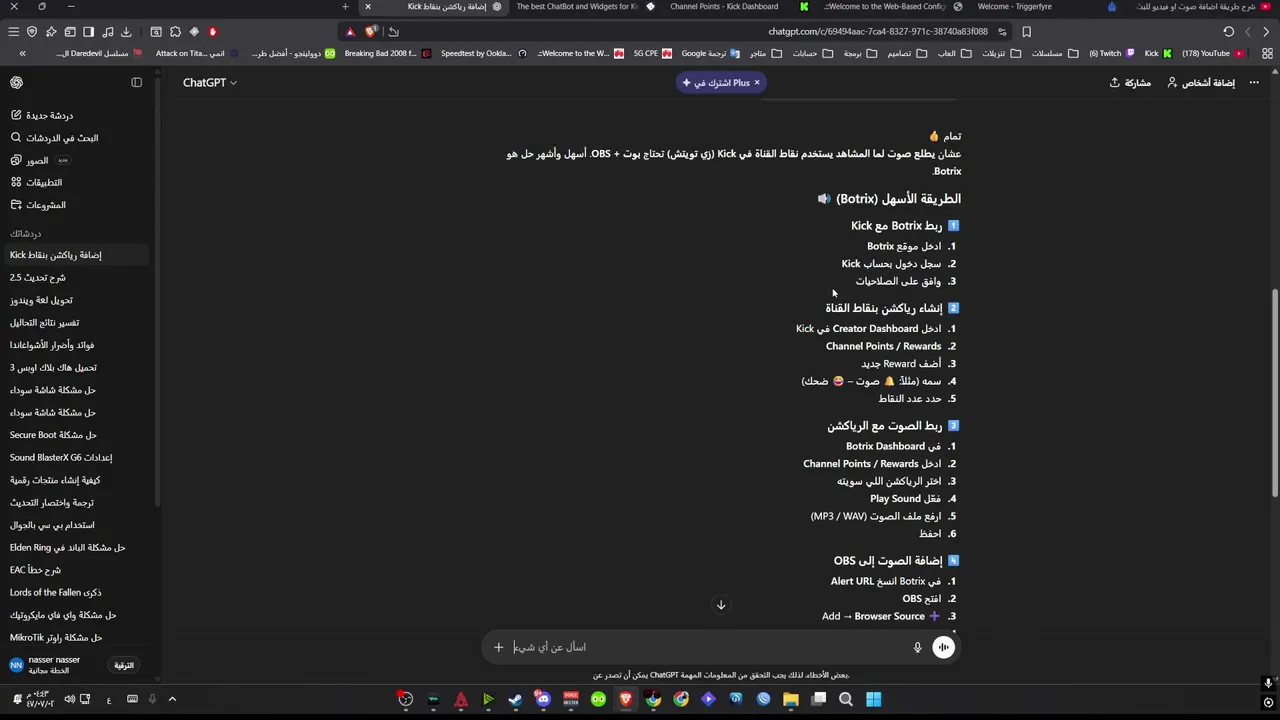Click the Brave Rewards triangle icon

tap(350, 32)
